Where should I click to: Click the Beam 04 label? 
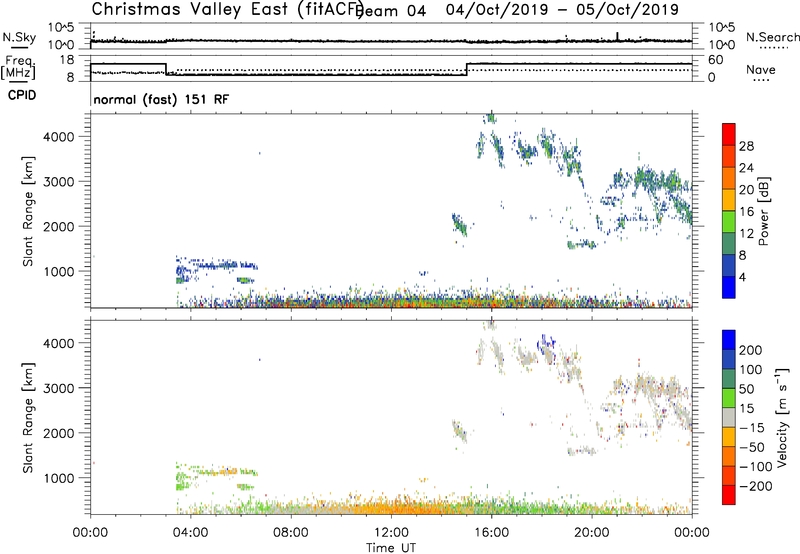click(391, 11)
